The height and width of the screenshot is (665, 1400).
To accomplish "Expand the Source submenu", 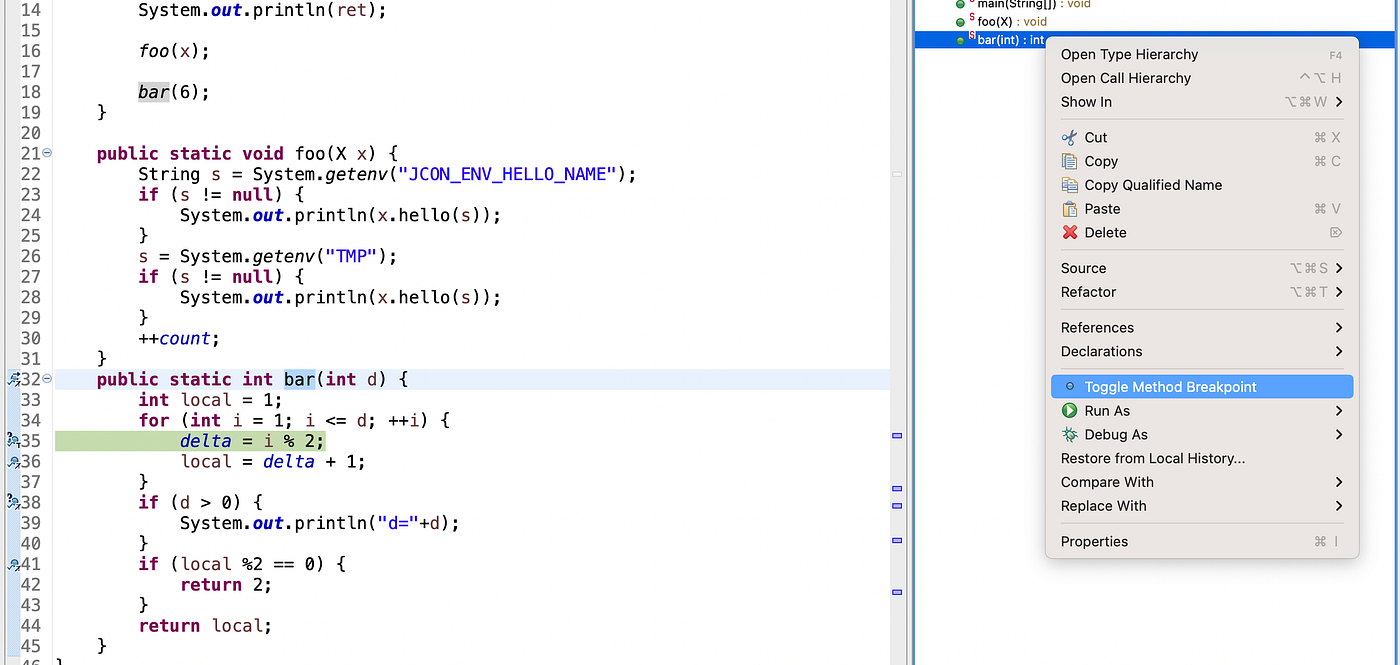I will (x=1203, y=268).
